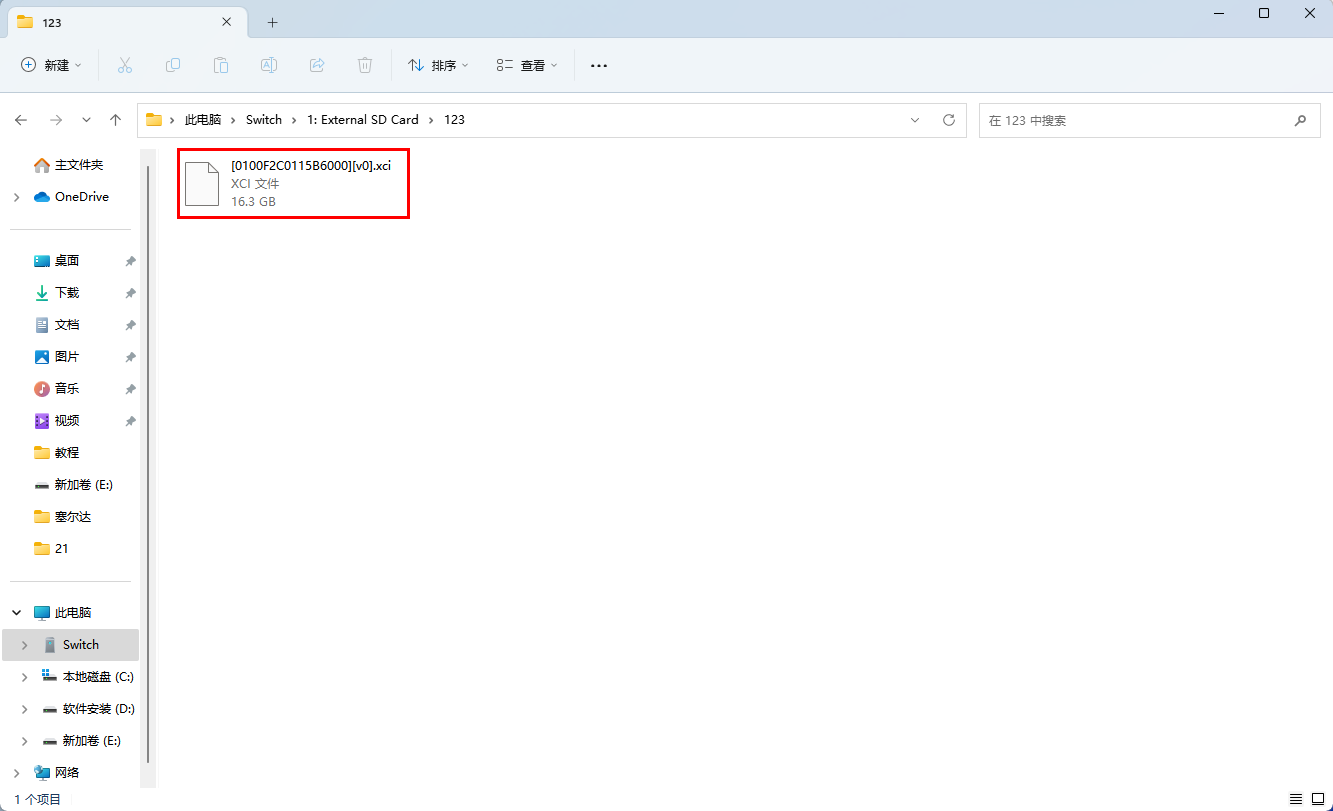Expand the OneDrive tree node
Image resolution: width=1333 pixels, height=811 pixels.
(16, 197)
